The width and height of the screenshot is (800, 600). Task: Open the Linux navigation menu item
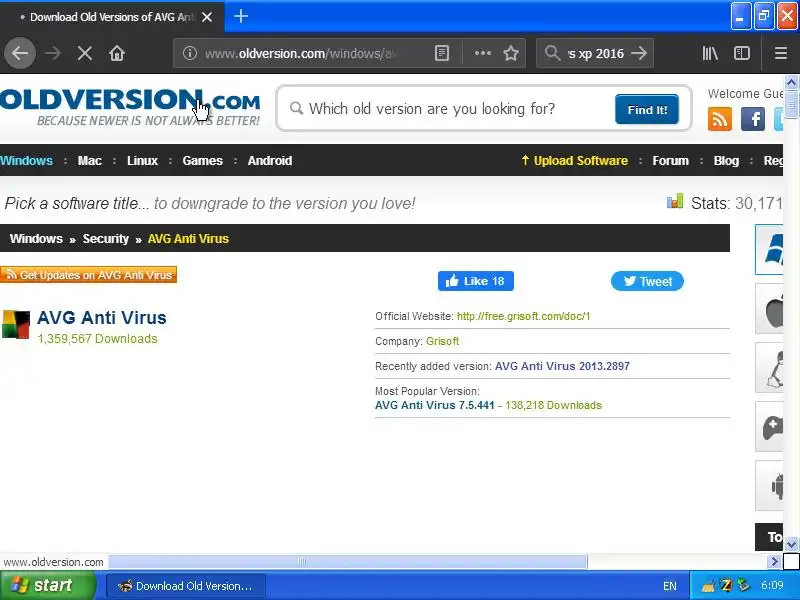pyautogui.click(x=142, y=161)
